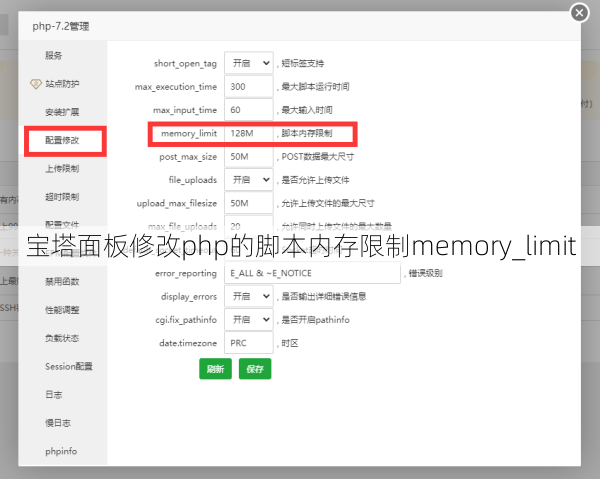The height and width of the screenshot is (479, 600).
Task: Open the 安装扩展 section
Action: pos(62,112)
